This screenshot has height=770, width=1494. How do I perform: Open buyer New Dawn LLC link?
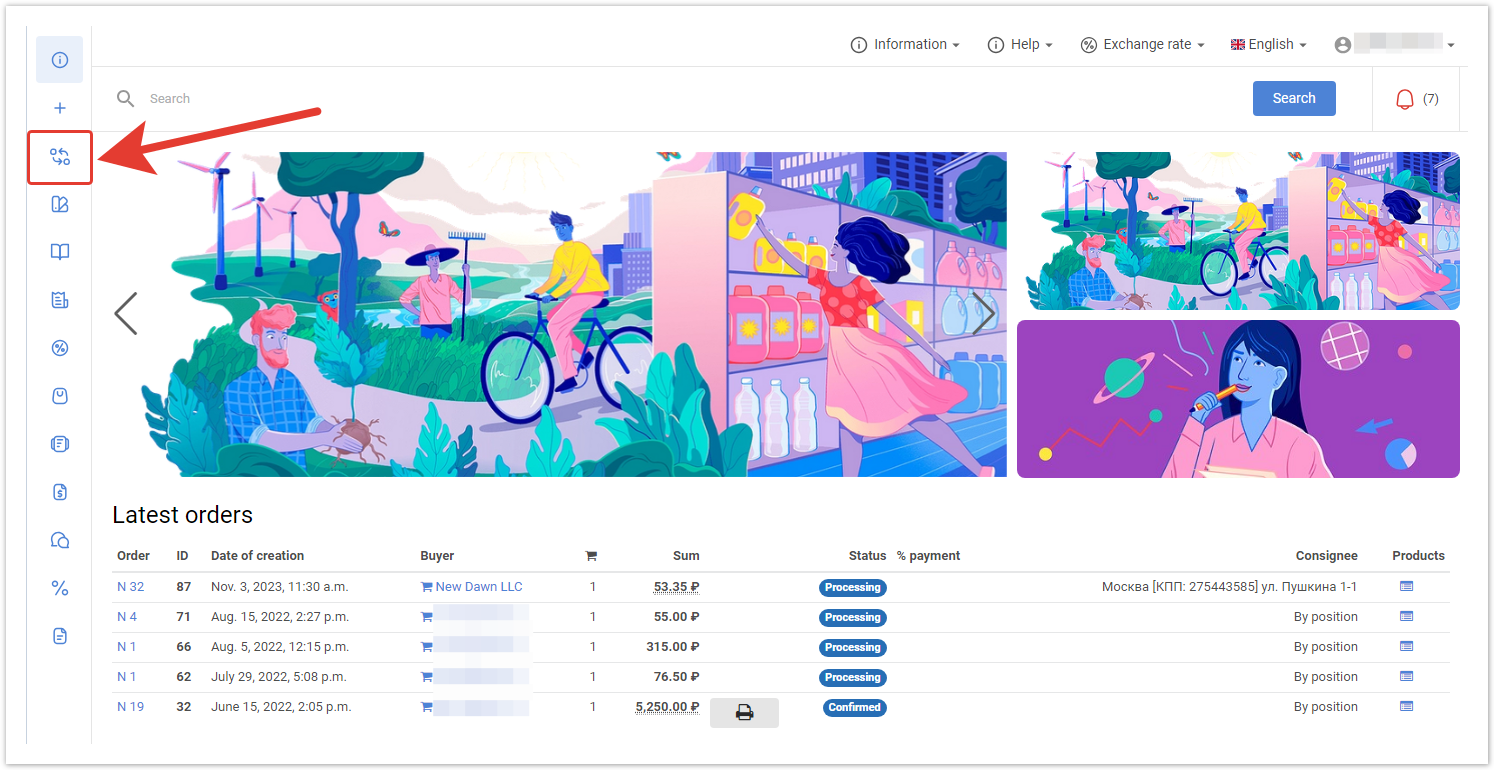479,587
